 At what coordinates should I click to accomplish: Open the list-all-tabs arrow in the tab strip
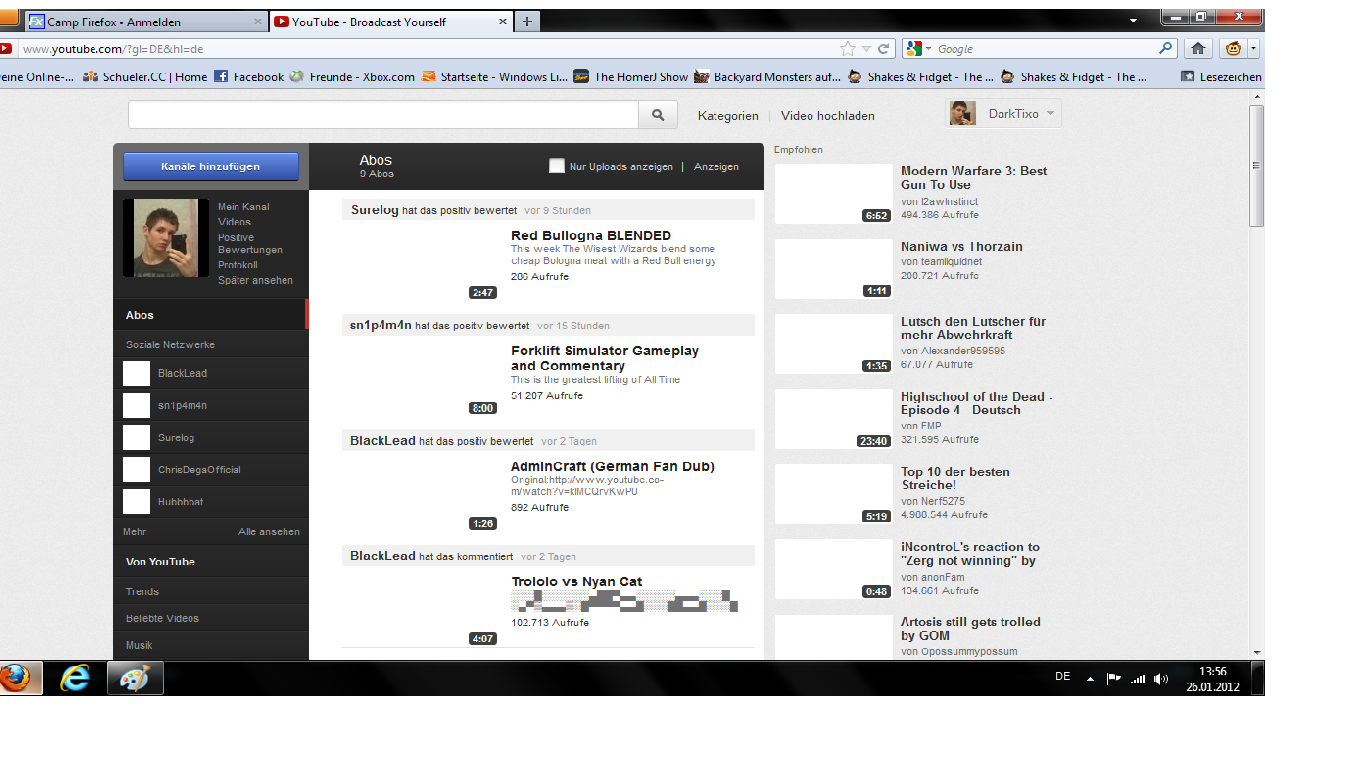1133,21
